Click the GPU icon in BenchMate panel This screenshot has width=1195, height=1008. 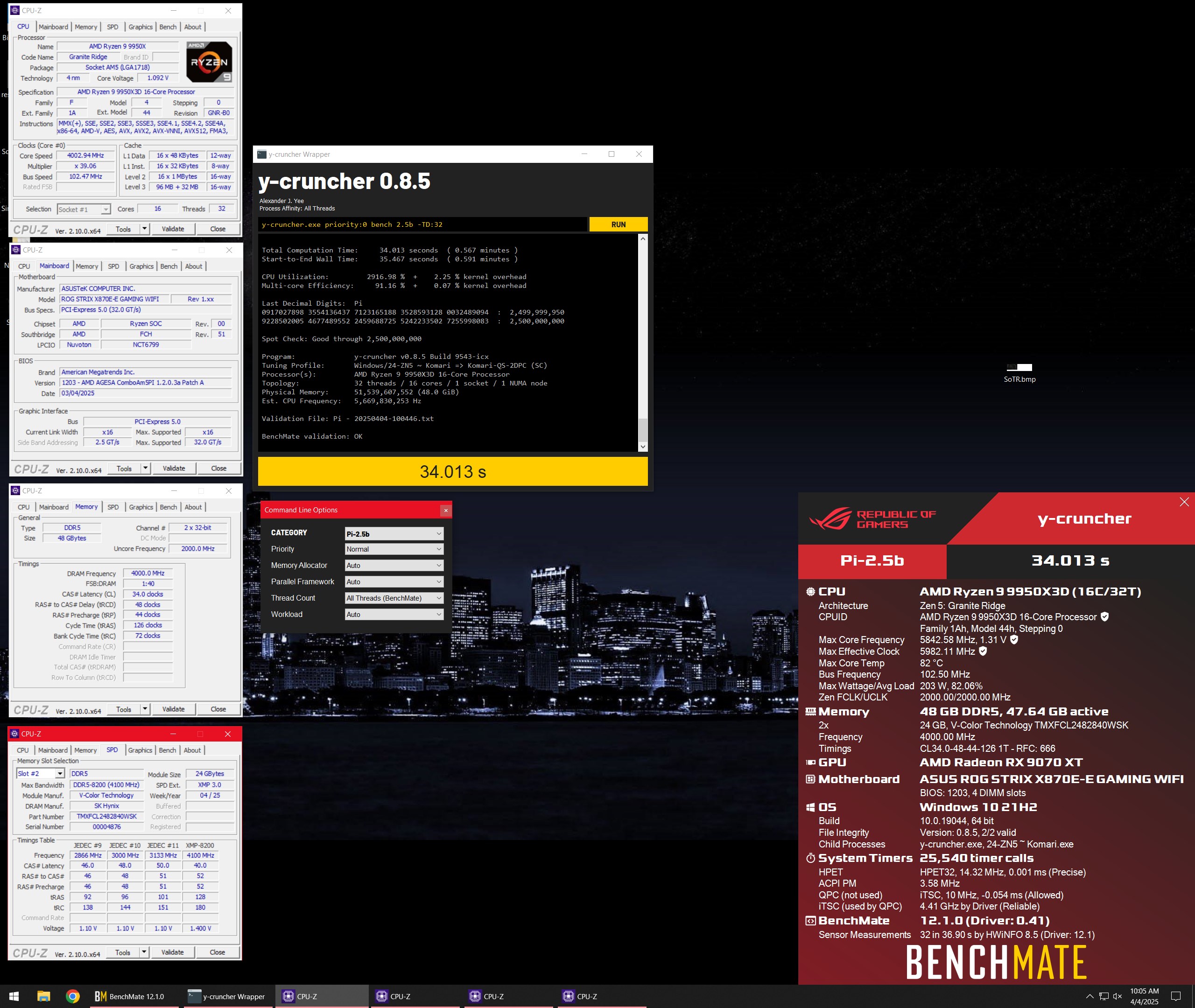coord(810,763)
